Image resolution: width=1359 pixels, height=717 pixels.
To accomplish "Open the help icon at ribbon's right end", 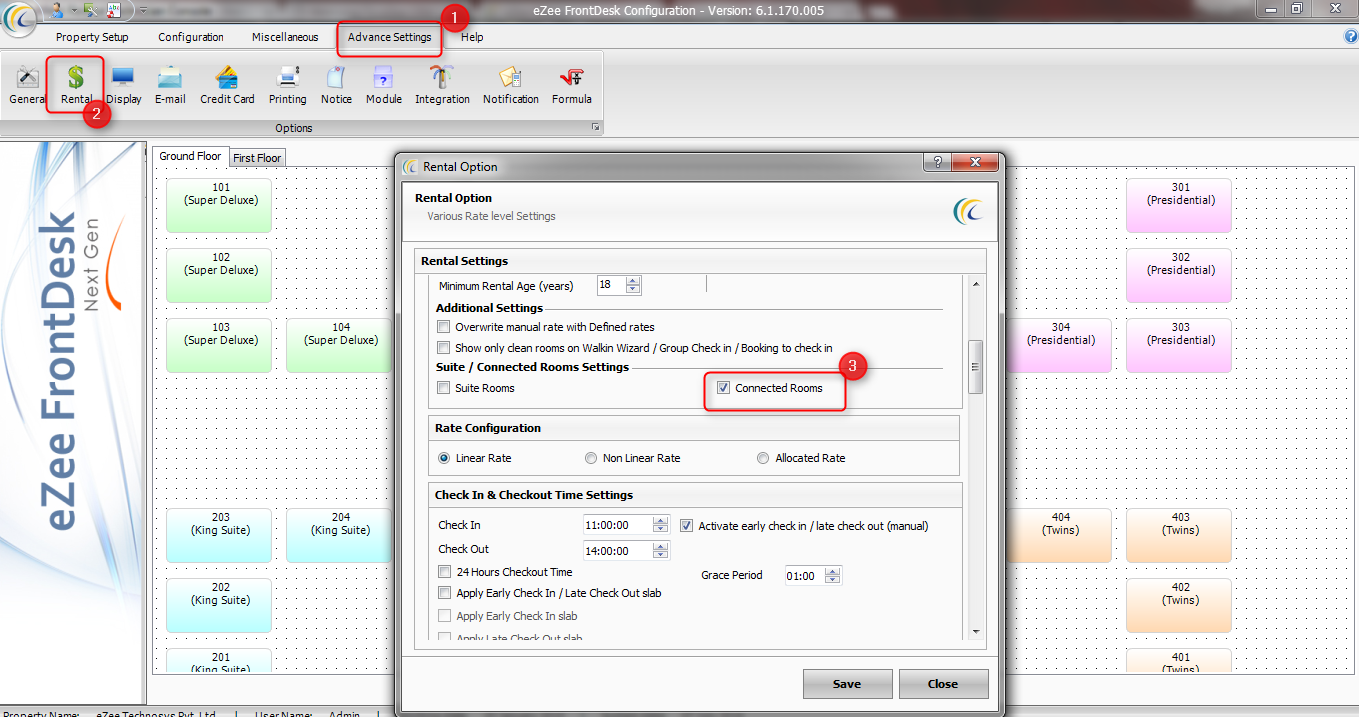I will coord(1350,37).
